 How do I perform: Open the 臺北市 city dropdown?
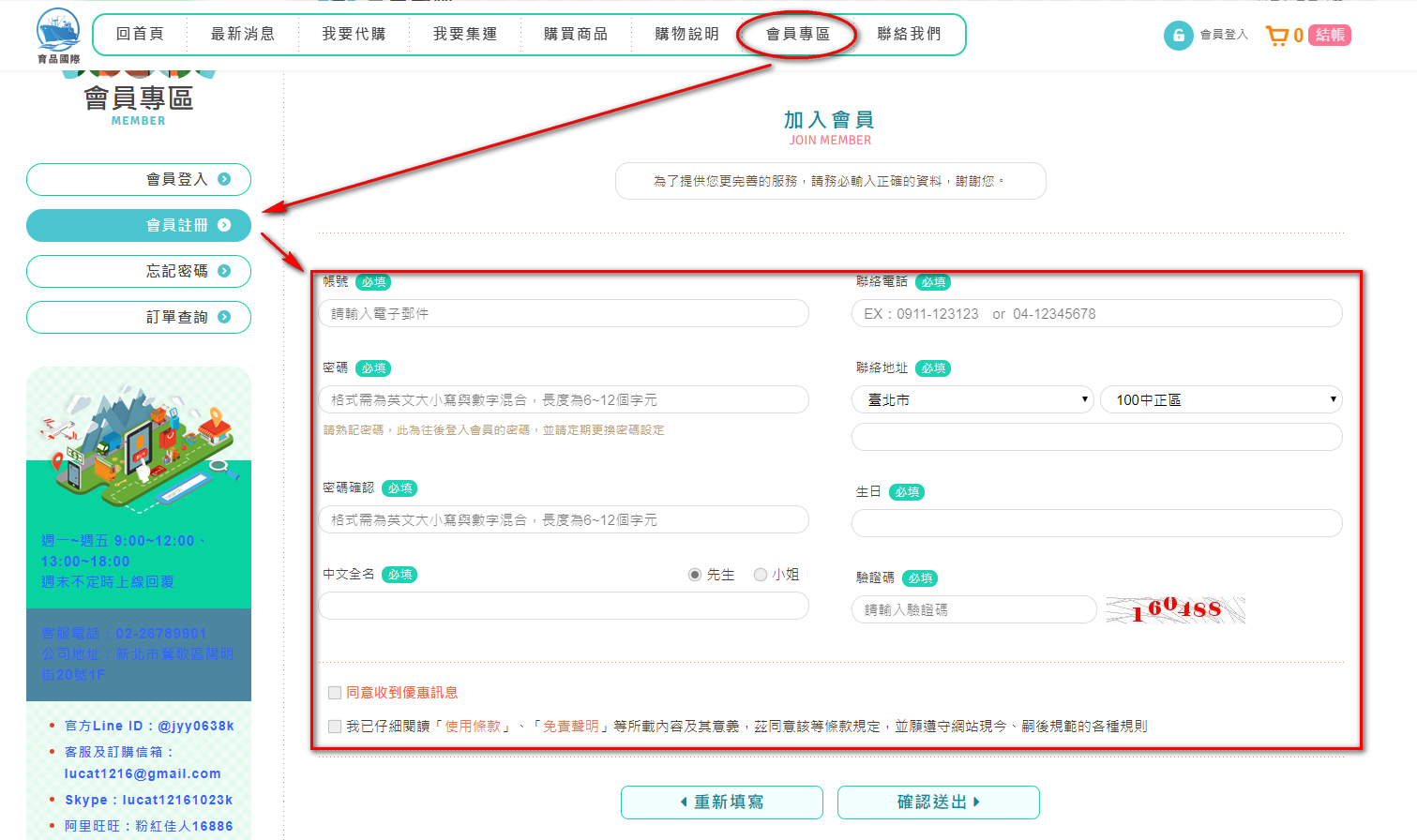point(972,399)
